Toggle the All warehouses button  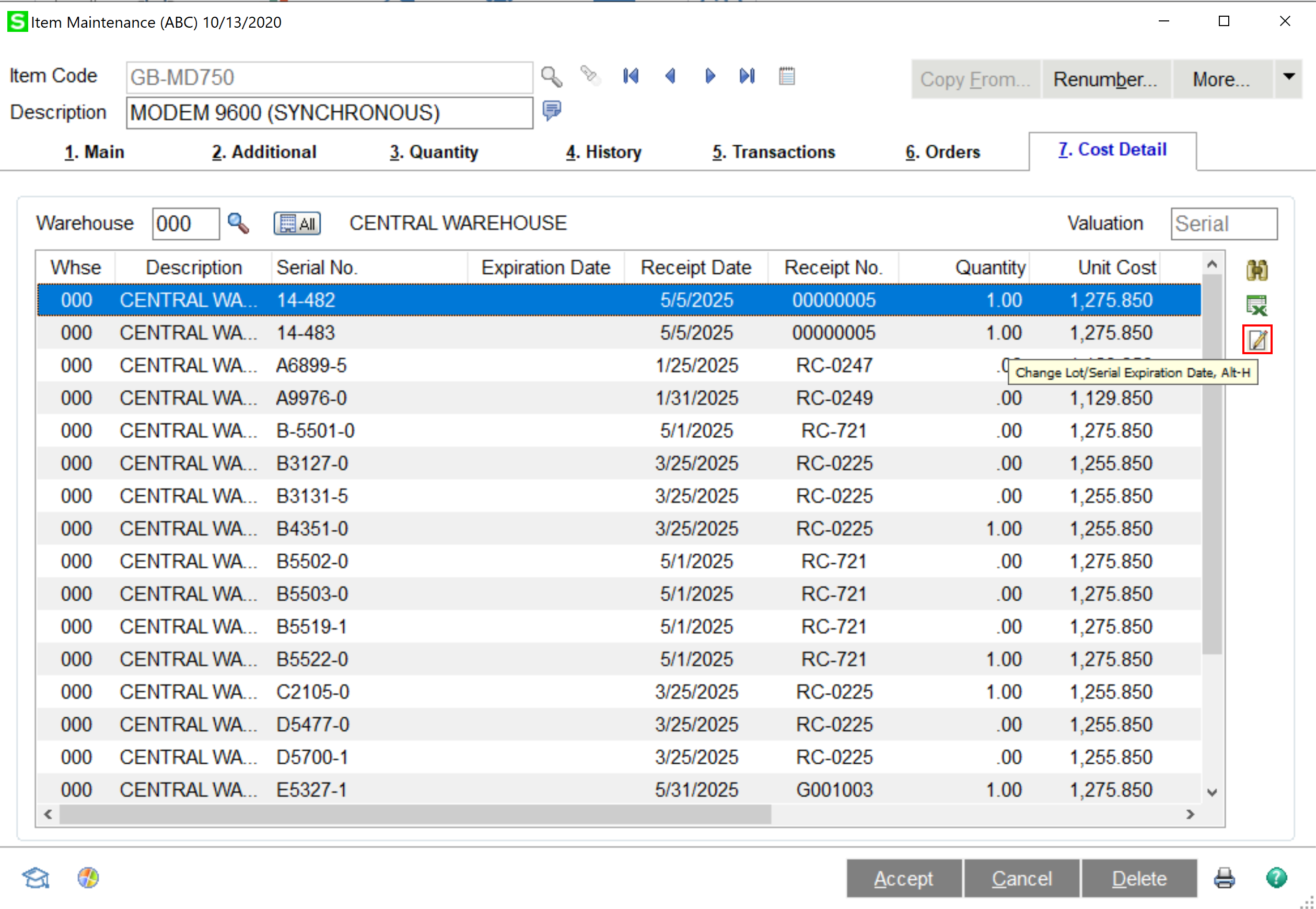click(297, 223)
